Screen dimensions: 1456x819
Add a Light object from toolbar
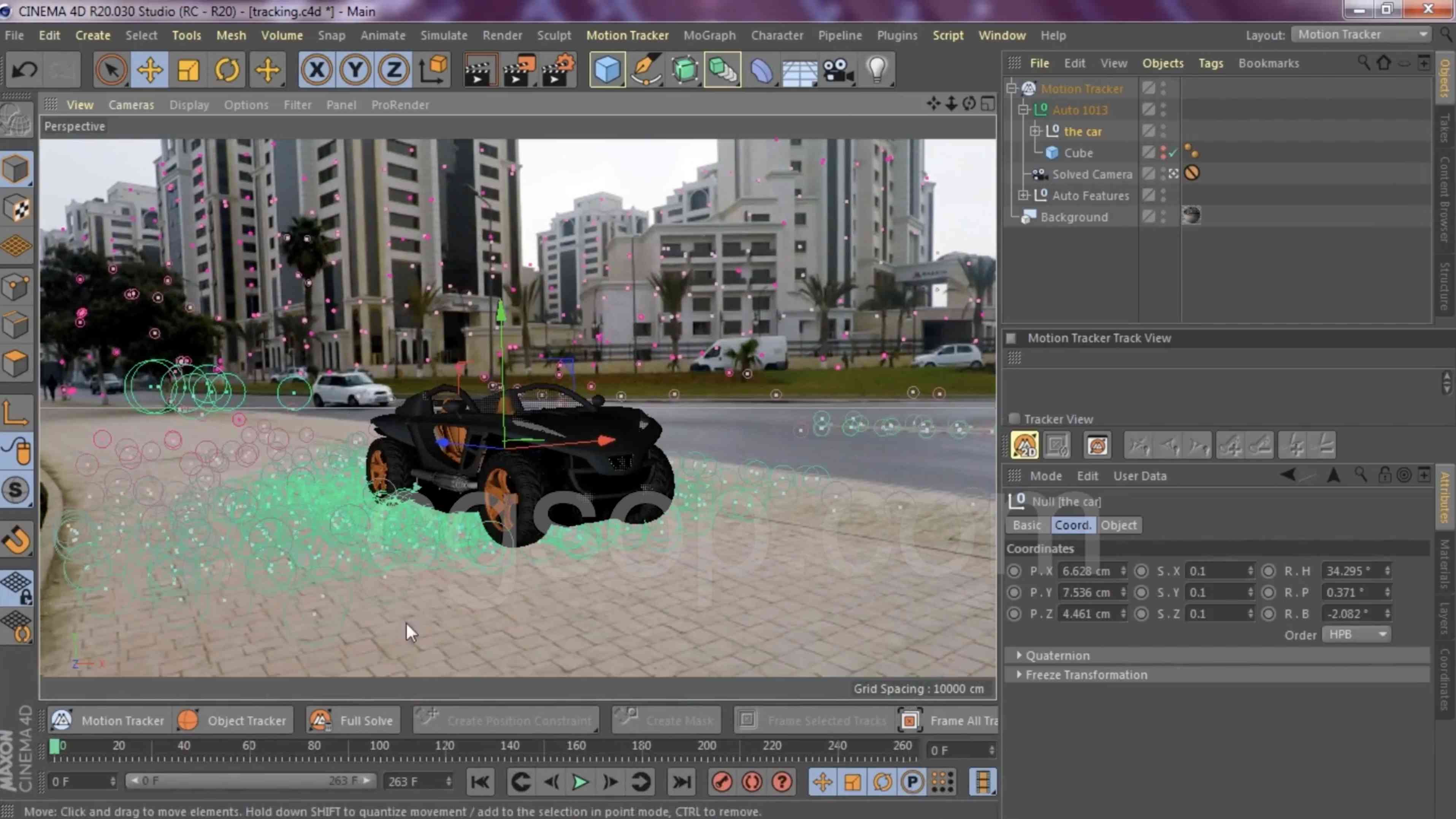click(x=877, y=70)
